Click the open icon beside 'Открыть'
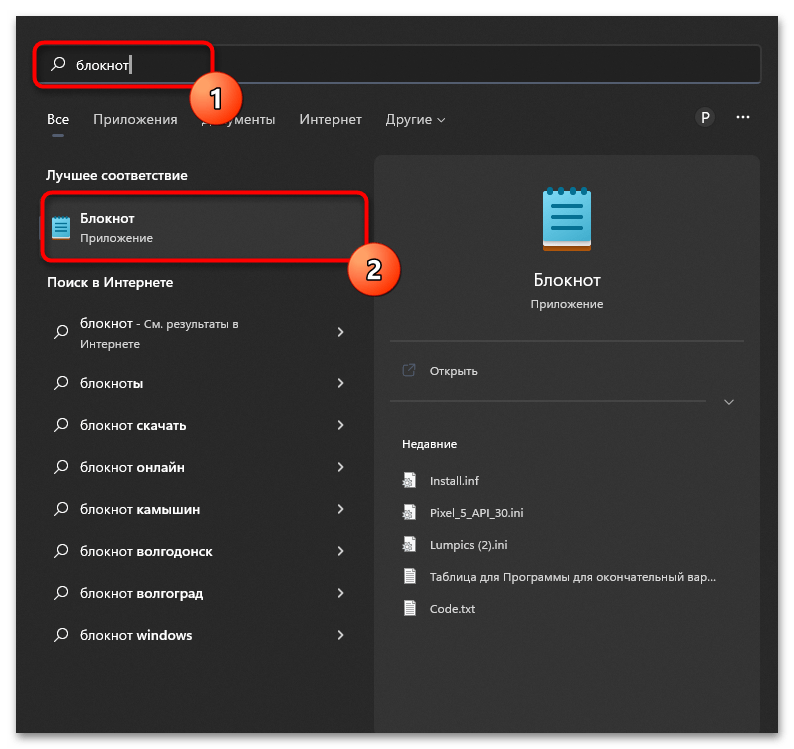The width and height of the screenshot is (794, 749). (409, 371)
